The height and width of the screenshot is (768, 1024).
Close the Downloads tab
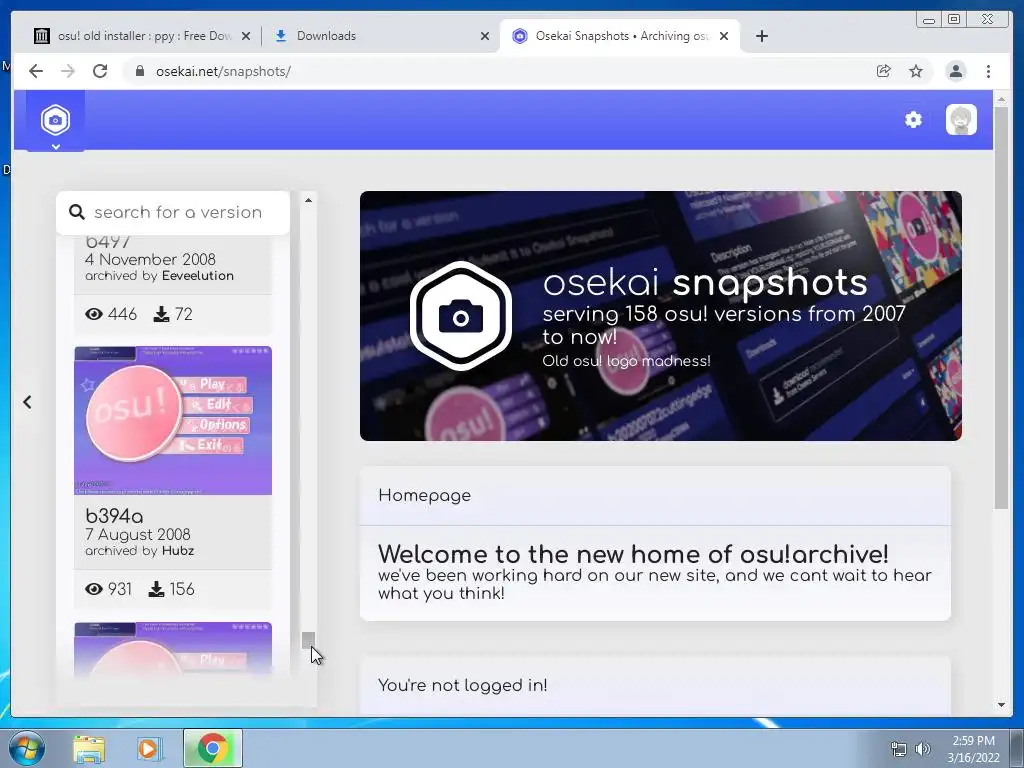point(485,36)
